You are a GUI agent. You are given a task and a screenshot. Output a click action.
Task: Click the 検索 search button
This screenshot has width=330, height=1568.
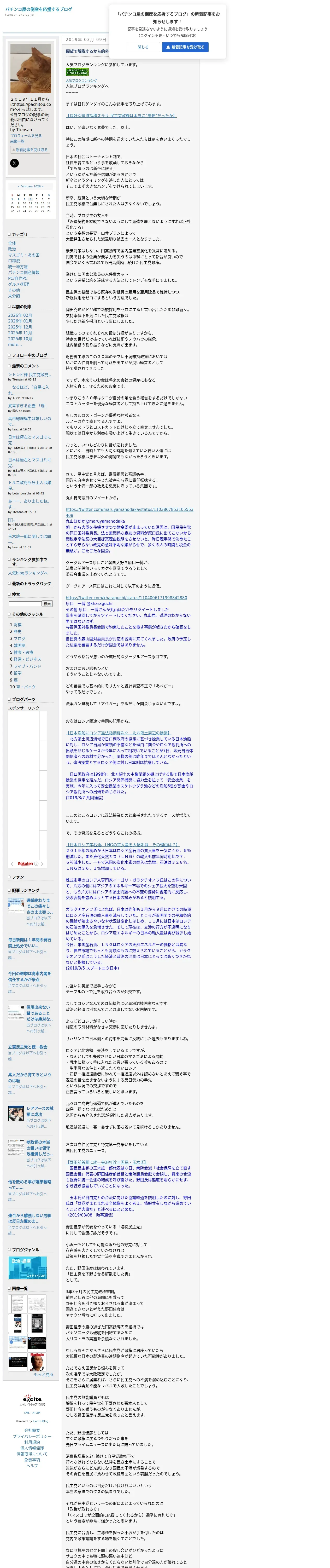coord(48,604)
